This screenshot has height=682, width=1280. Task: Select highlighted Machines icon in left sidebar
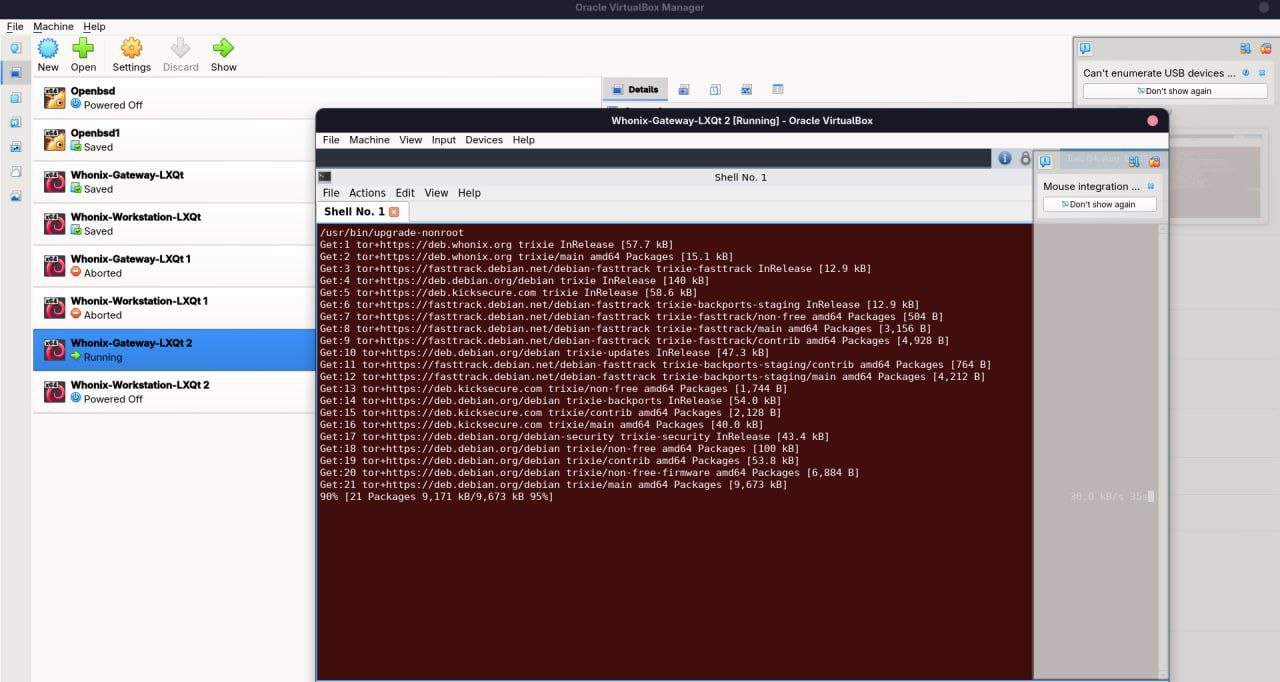pos(15,72)
